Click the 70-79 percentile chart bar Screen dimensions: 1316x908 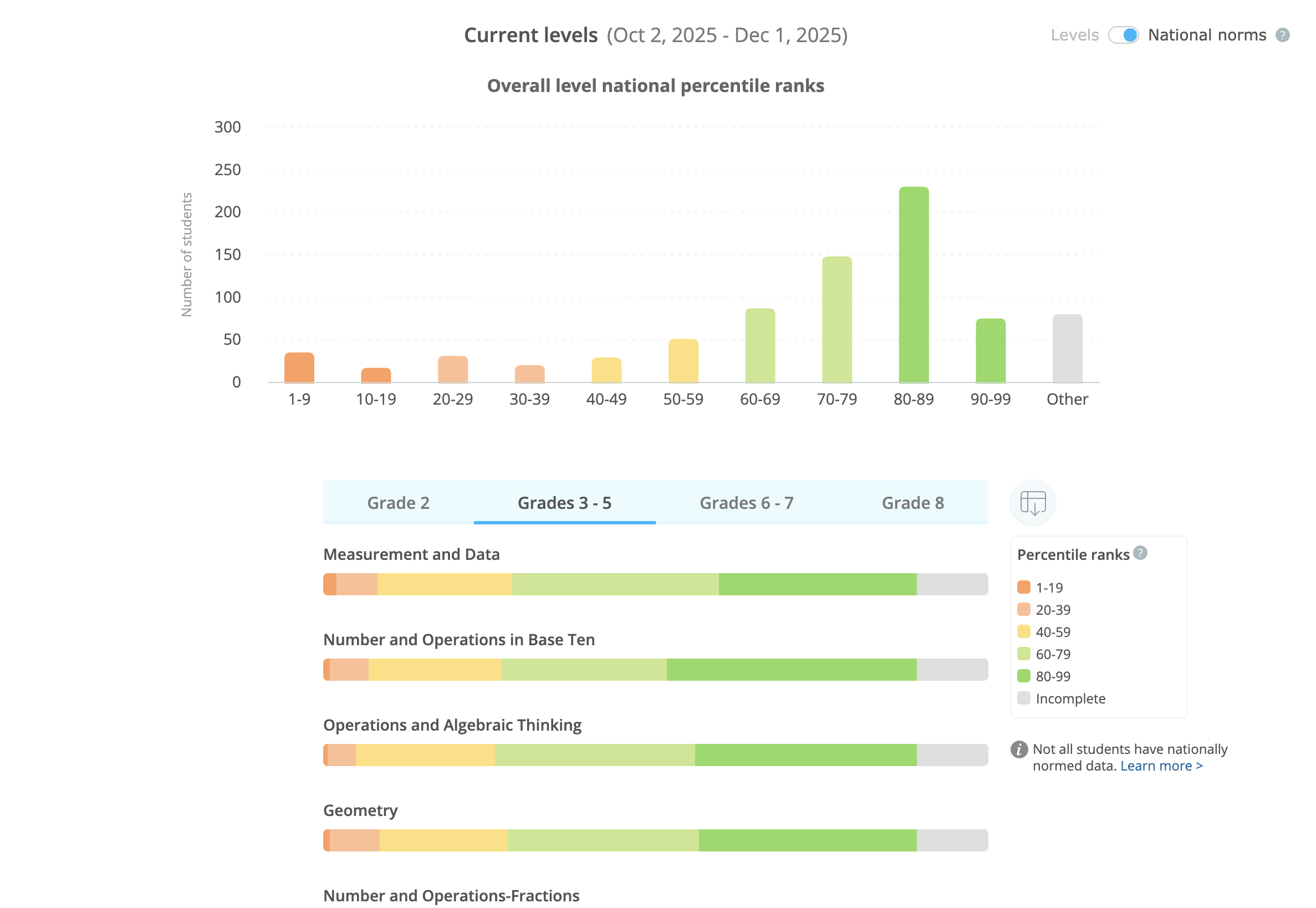click(837, 320)
